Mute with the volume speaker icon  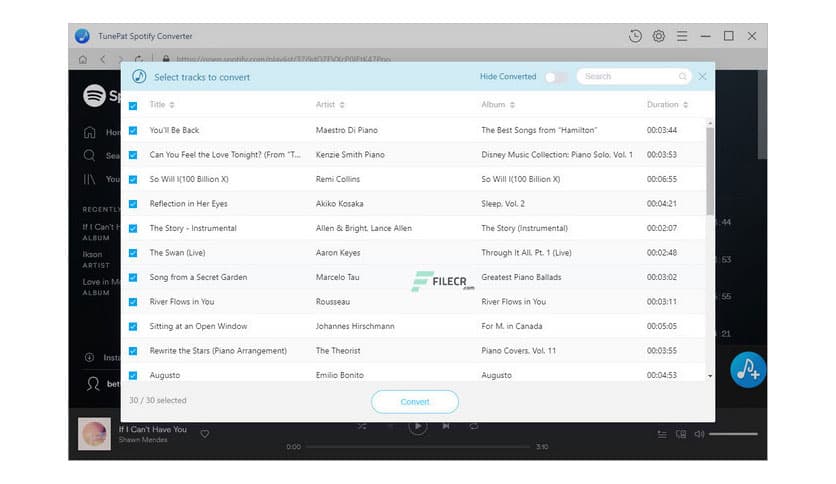pyautogui.click(x=699, y=434)
